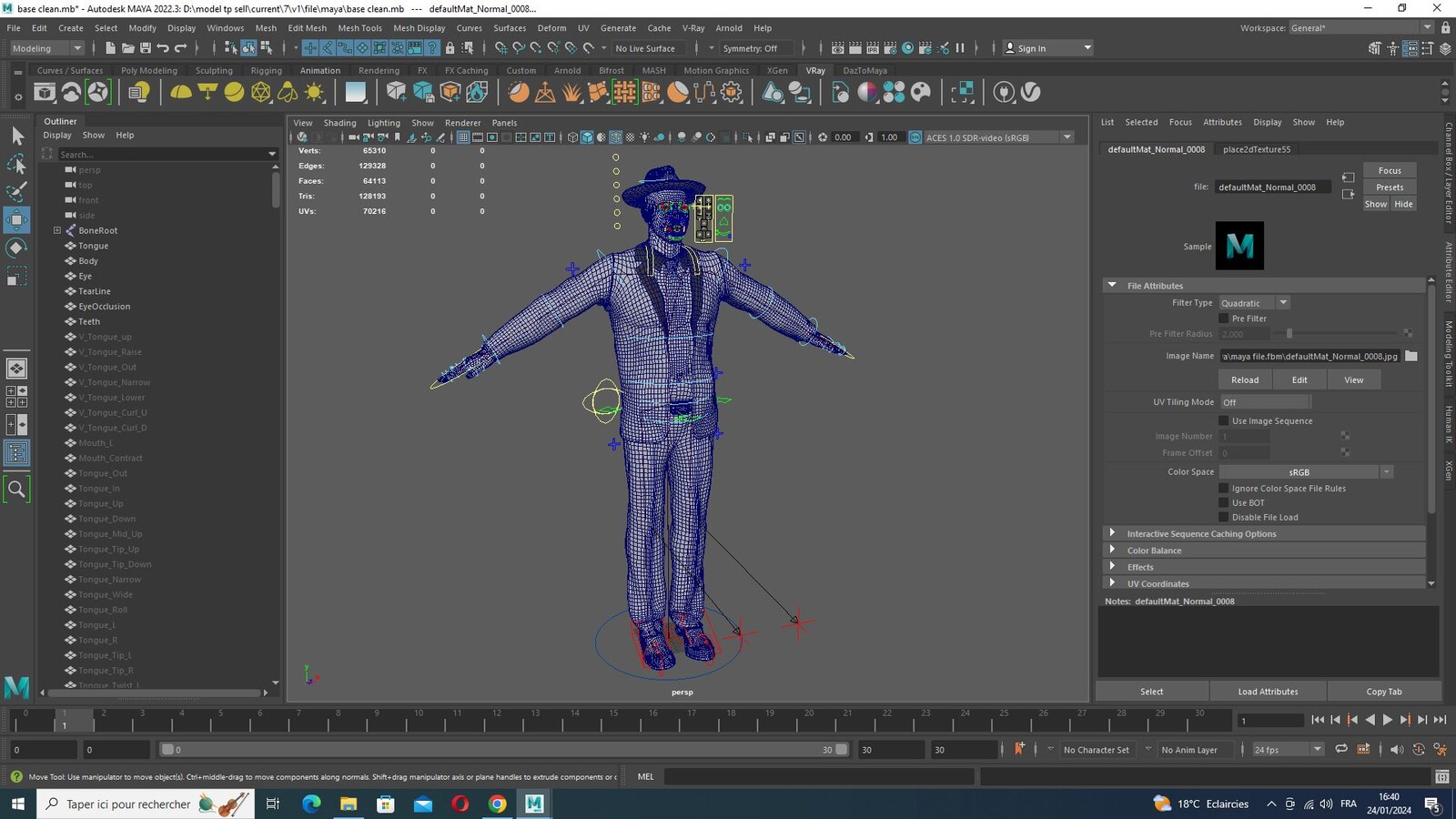Expand the BoneRoot node in Outliner
The height and width of the screenshot is (819, 1456).
point(57,230)
